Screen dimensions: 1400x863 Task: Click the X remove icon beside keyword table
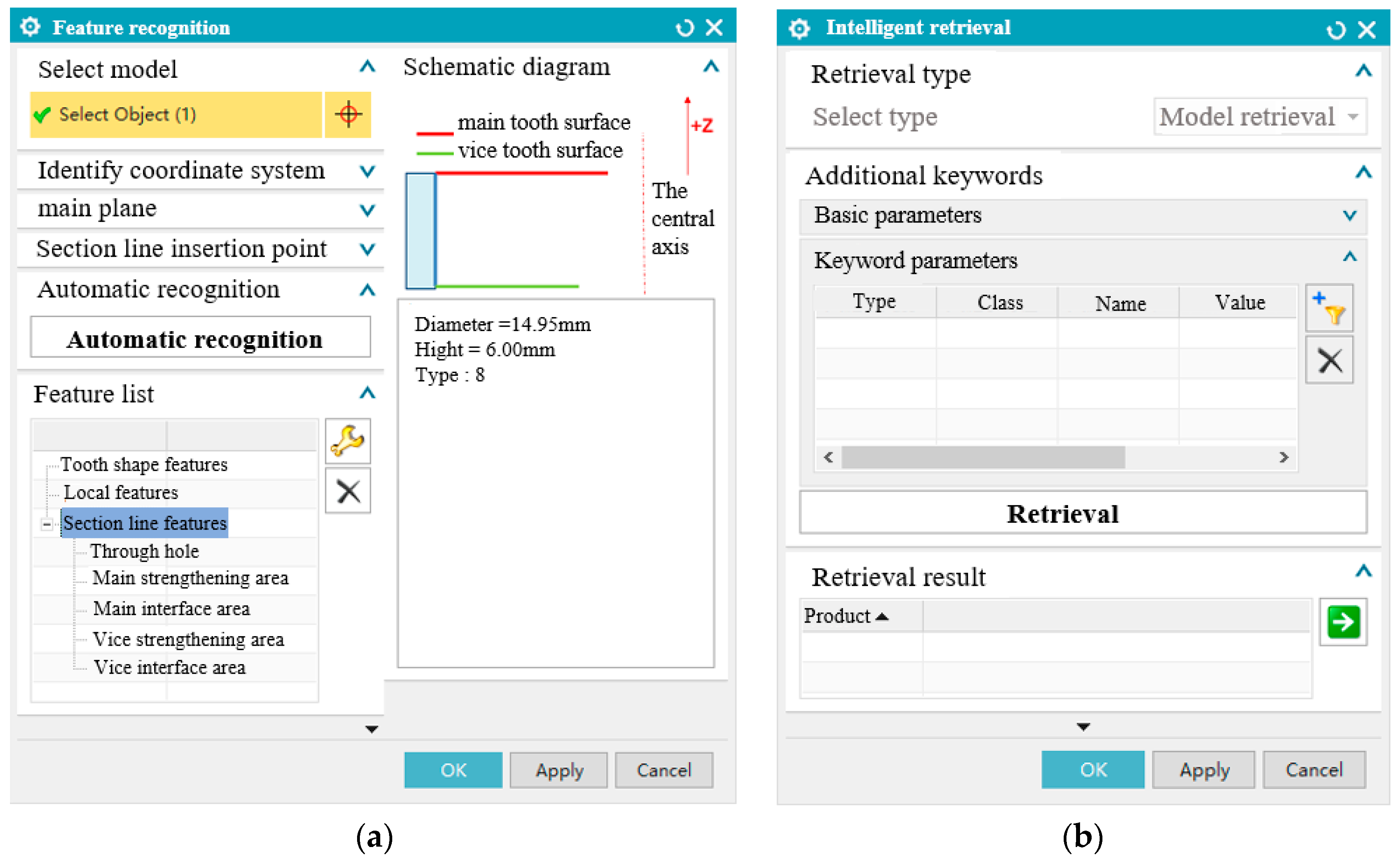1329,360
